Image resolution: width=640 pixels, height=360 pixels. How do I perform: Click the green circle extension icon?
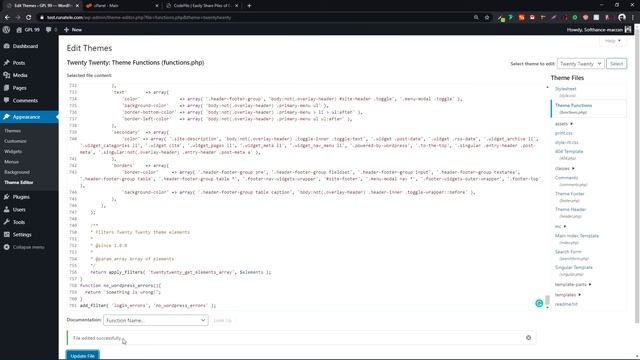click(x=575, y=18)
